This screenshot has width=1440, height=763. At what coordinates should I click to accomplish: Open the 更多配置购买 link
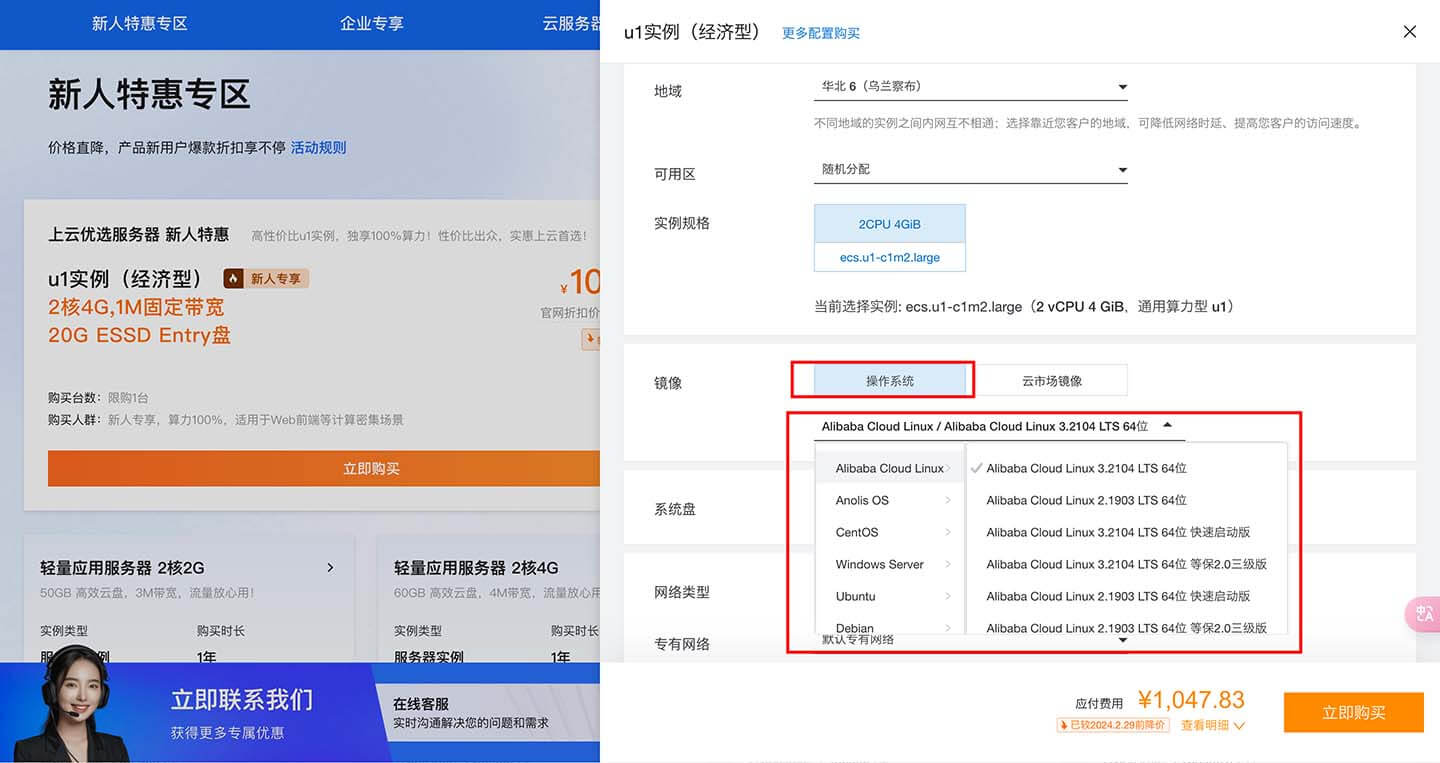click(x=821, y=33)
